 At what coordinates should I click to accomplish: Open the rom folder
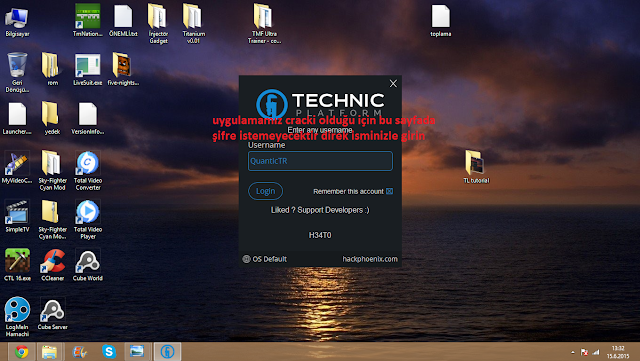52,69
